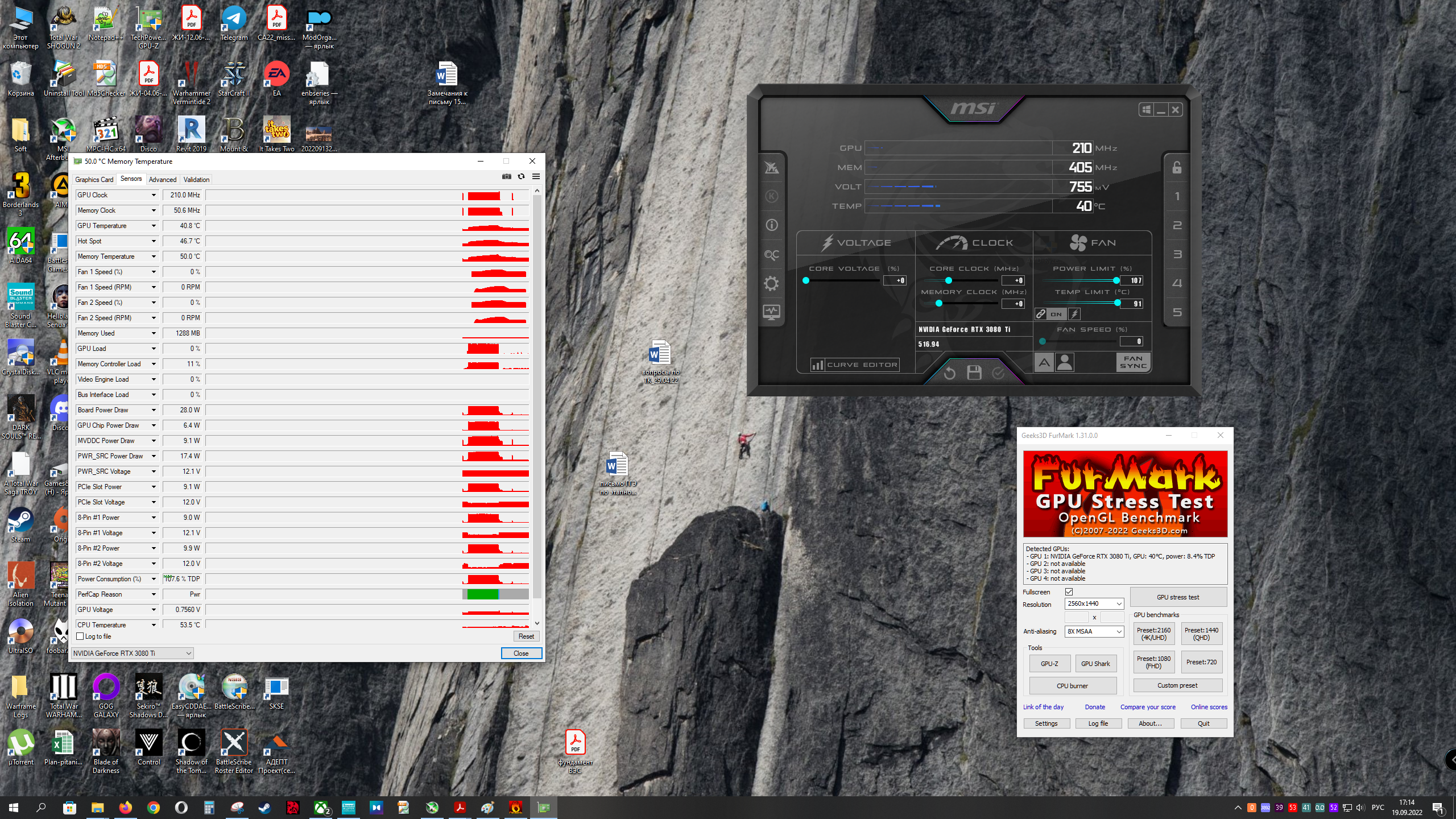
Task: Open Anti-aliasing 8X MSAA dropdown
Action: pyautogui.click(x=1094, y=631)
